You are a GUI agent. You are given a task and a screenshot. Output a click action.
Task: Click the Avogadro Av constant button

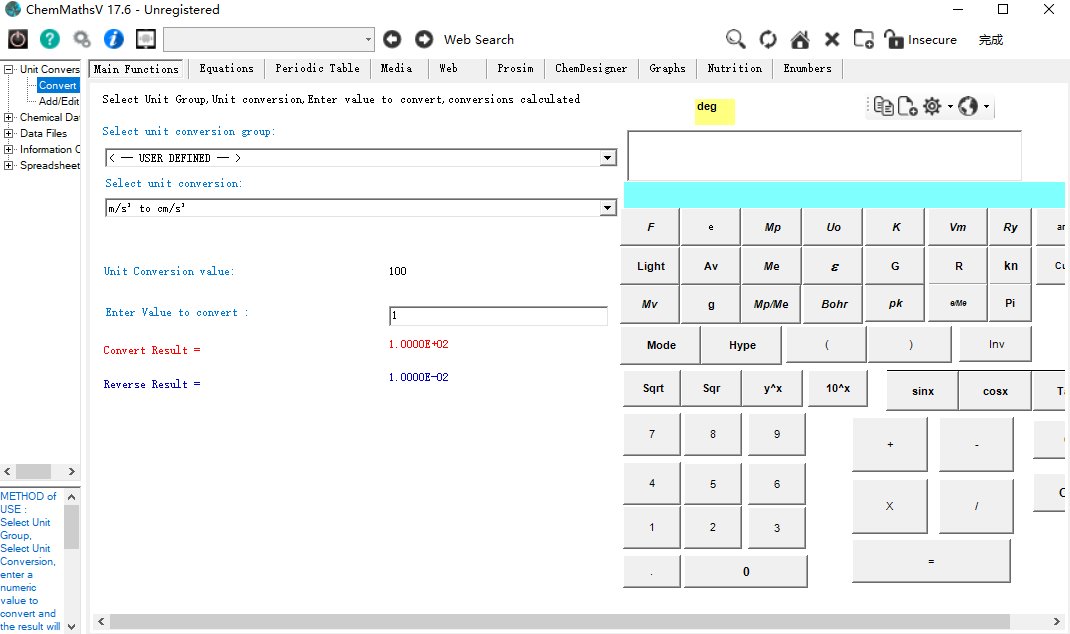click(x=710, y=266)
